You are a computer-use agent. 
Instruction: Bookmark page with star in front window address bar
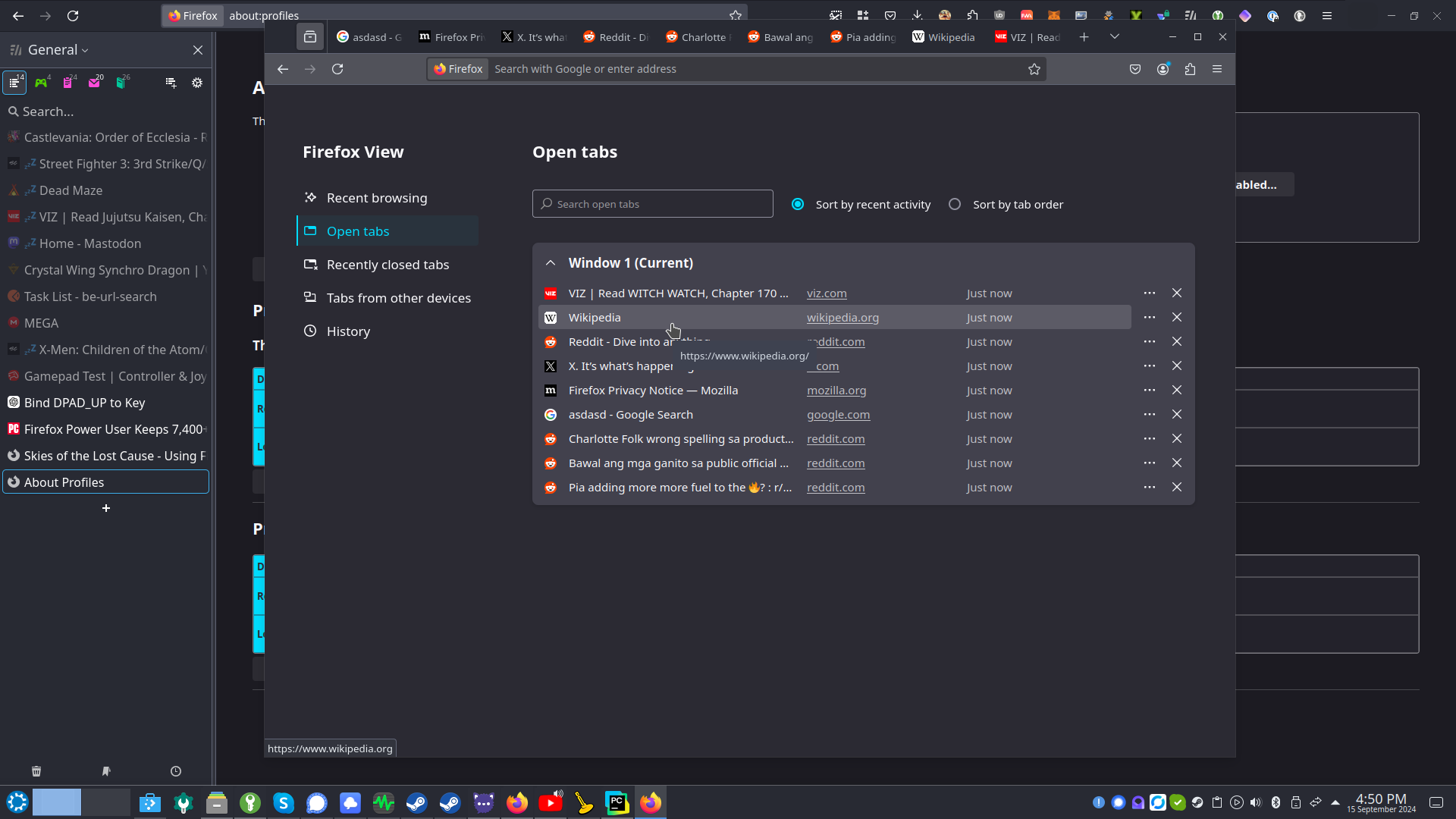point(1034,69)
